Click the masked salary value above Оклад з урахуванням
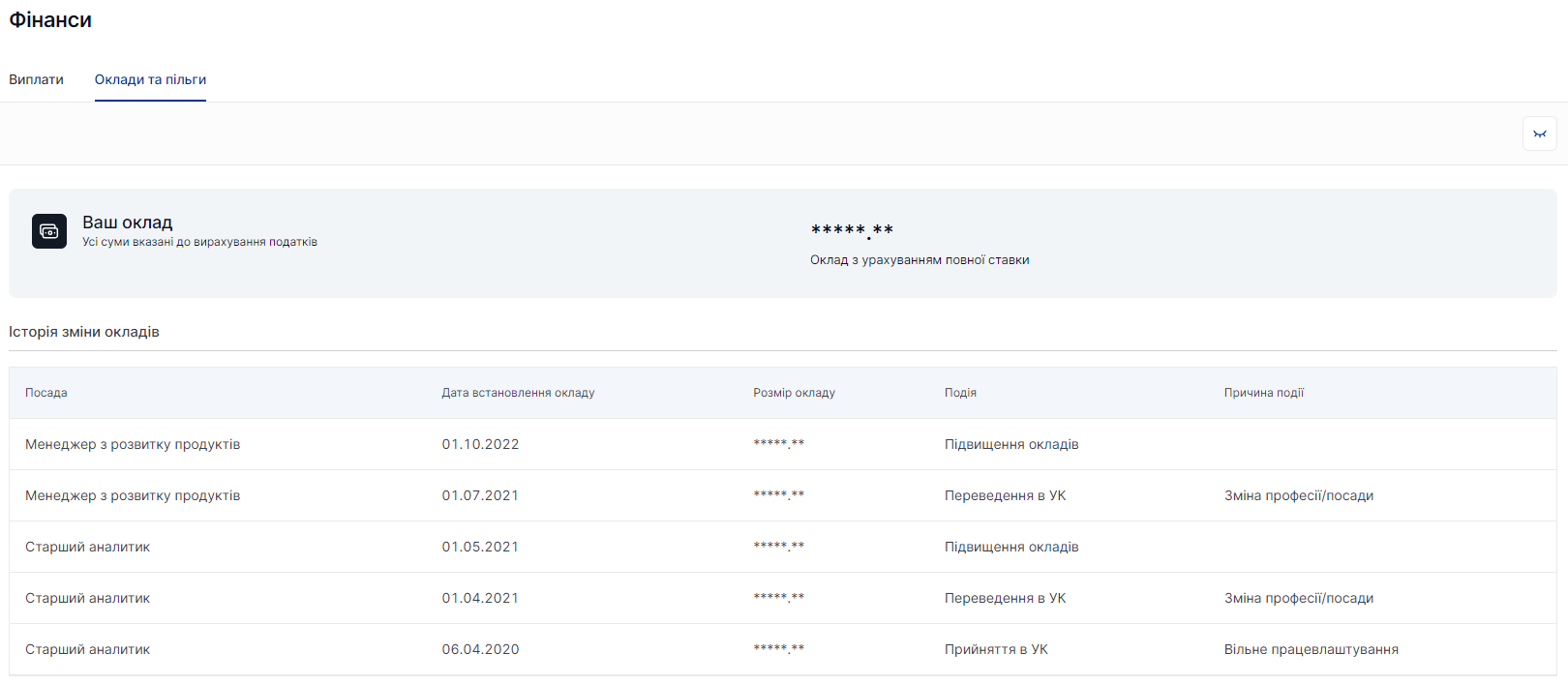The width and height of the screenshot is (1568, 684). click(852, 230)
